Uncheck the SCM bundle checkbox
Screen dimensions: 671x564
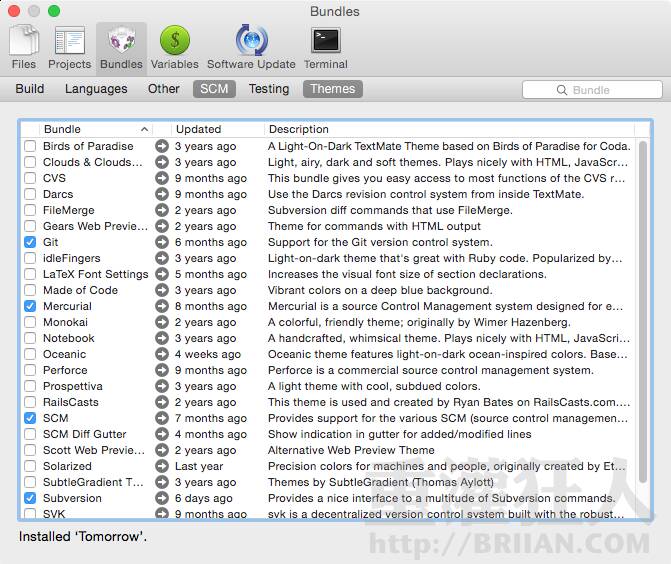point(30,418)
